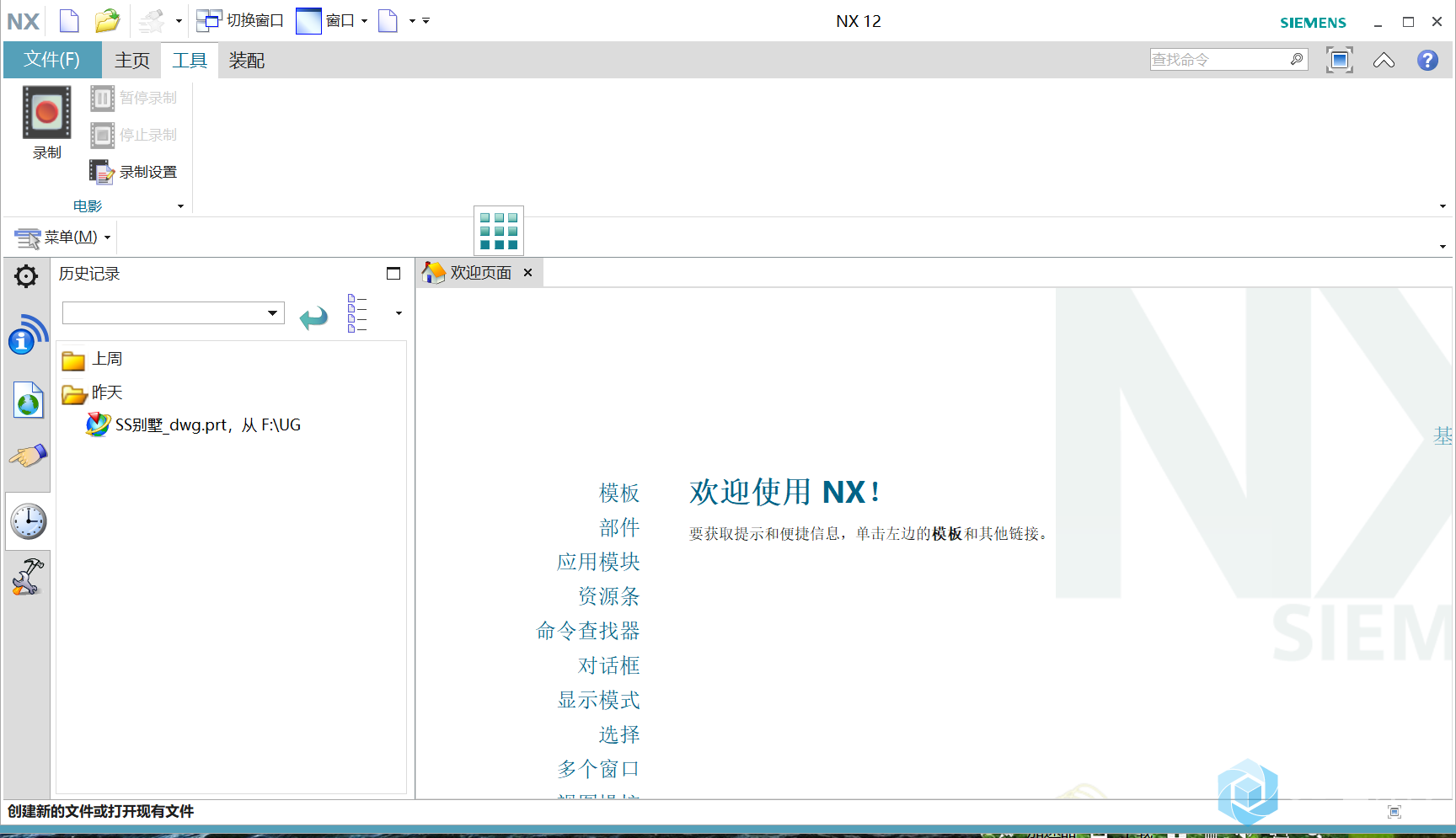Open the History clock sidebar tab
Screen dimensions: 1456x838
pos(28,521)
